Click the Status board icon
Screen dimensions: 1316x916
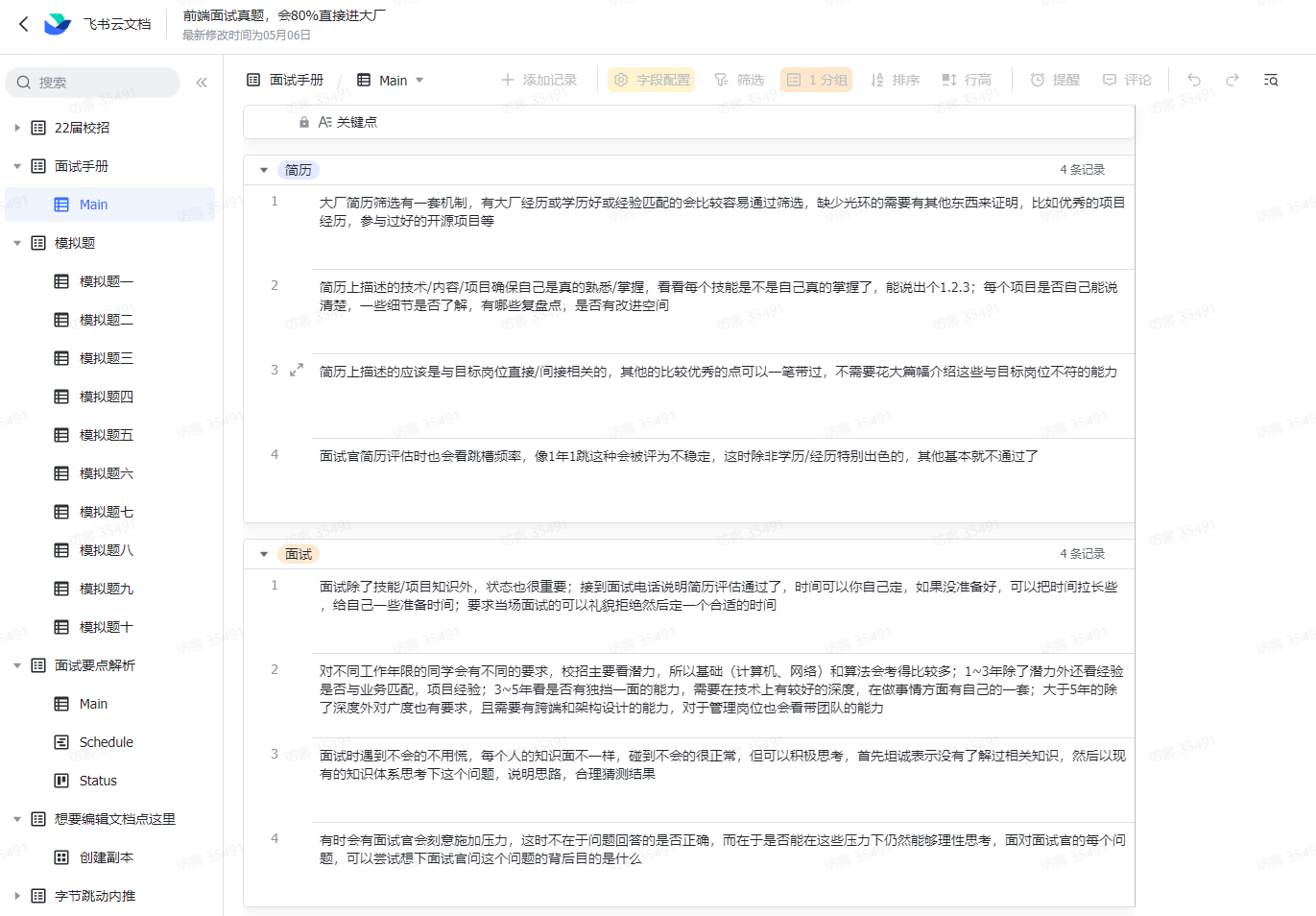[x=61, y=781]
